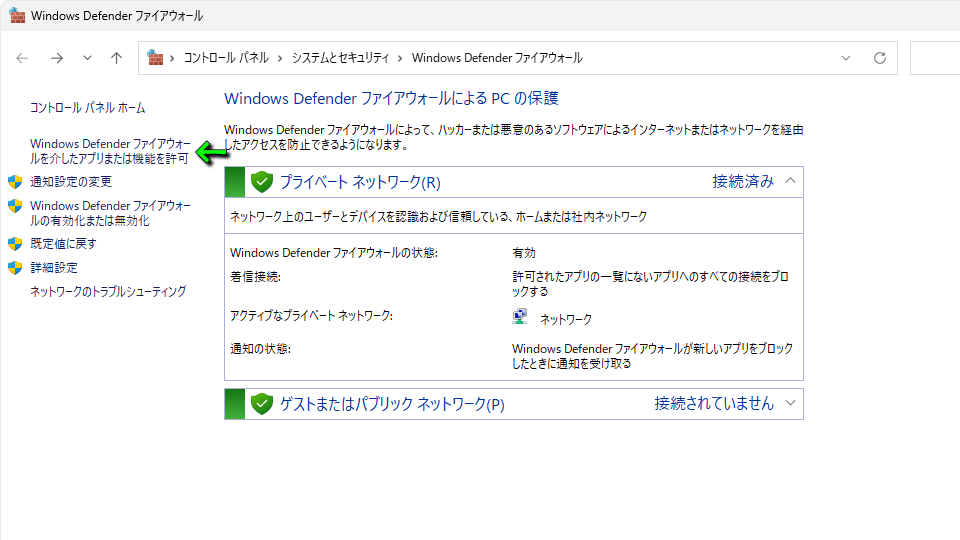Image resolution: width=960 pixels, height=540 pixels.
Task: Click shield icon beside 通知設定の変更
Action: point(15,182)
